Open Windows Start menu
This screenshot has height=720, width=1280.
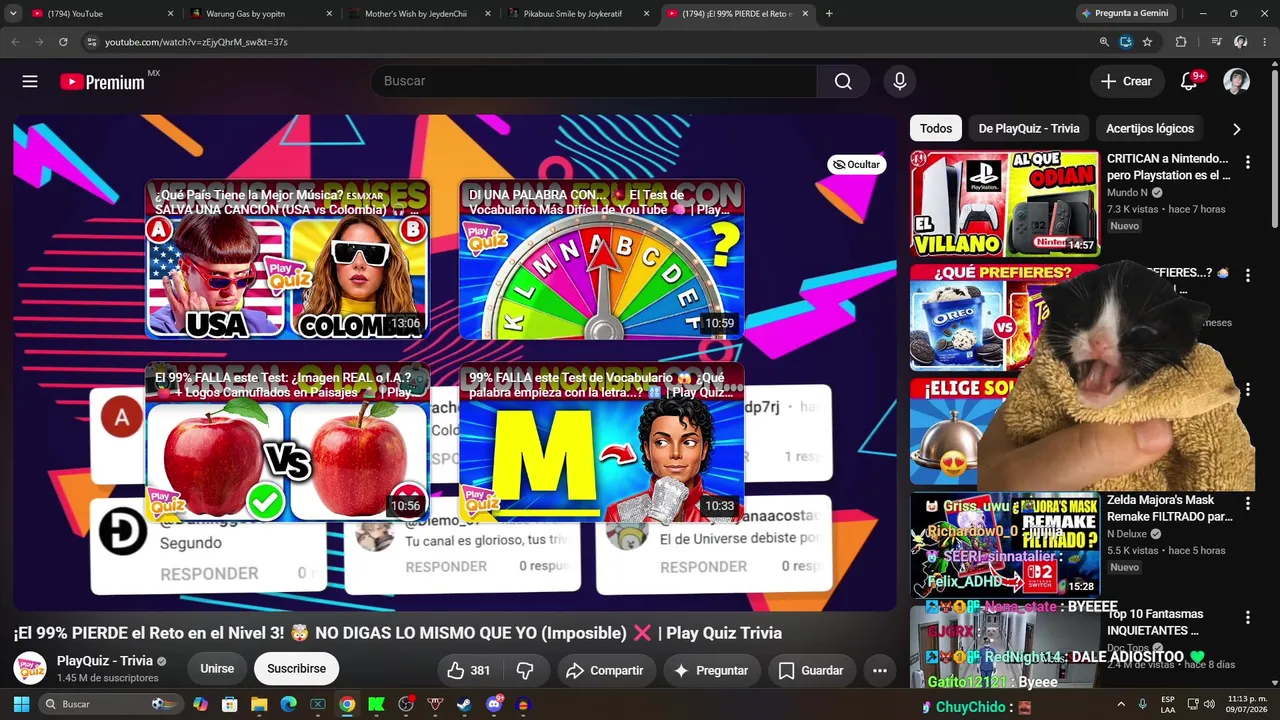point(21,704)
